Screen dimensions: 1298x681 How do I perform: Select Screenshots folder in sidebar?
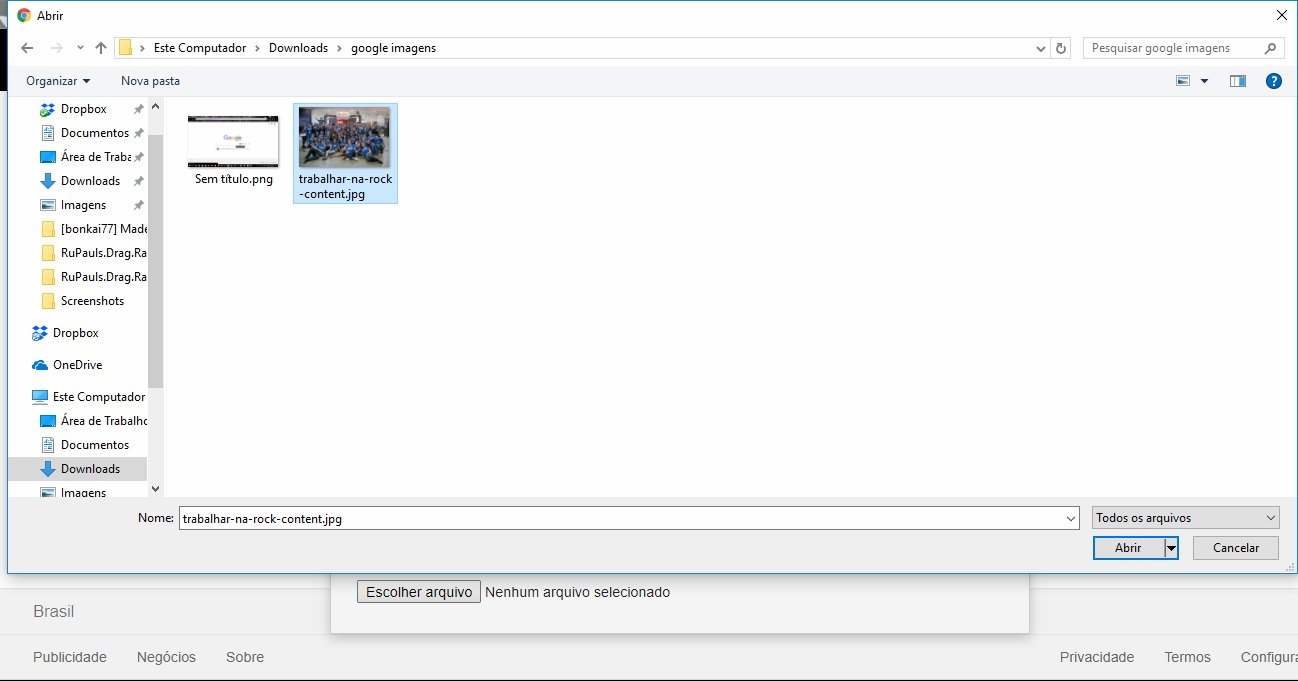(92, 301)
